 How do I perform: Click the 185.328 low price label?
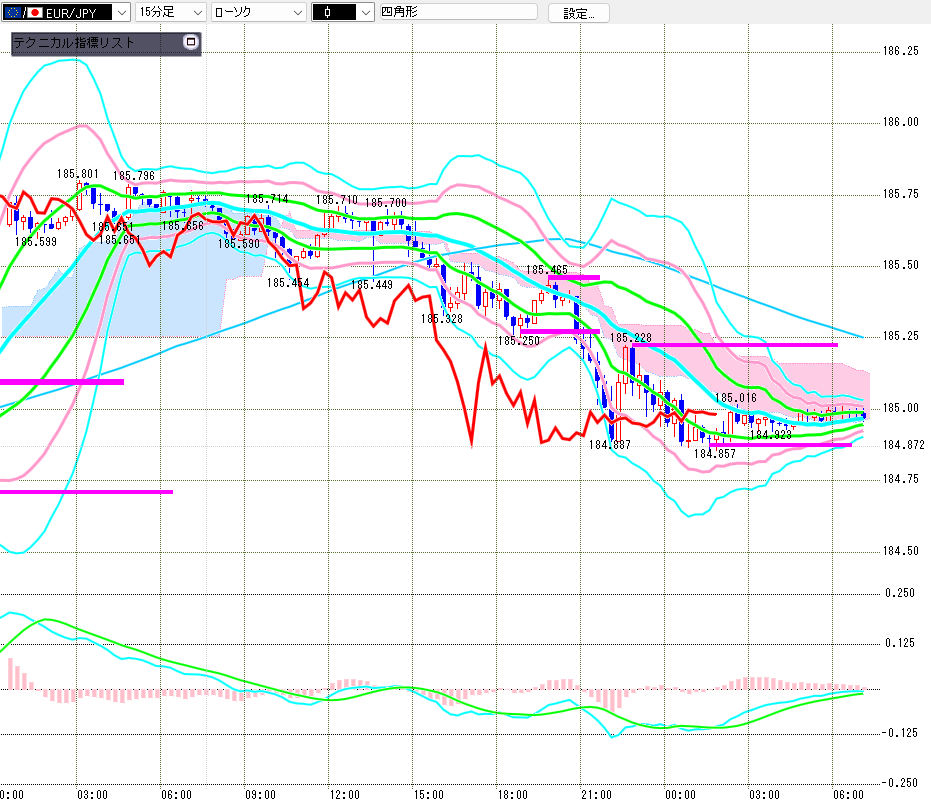442,319
